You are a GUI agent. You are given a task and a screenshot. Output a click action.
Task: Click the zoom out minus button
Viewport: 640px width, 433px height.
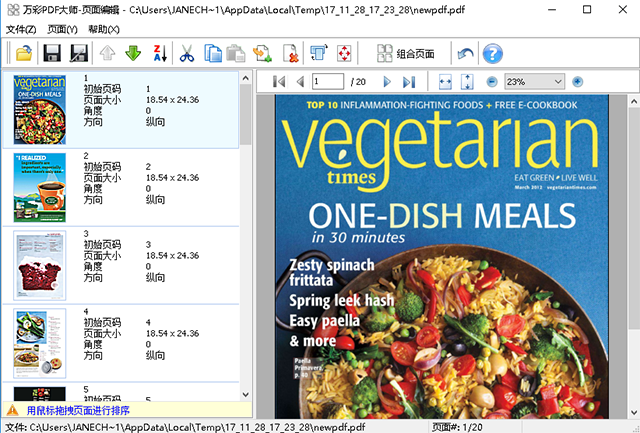492,81
